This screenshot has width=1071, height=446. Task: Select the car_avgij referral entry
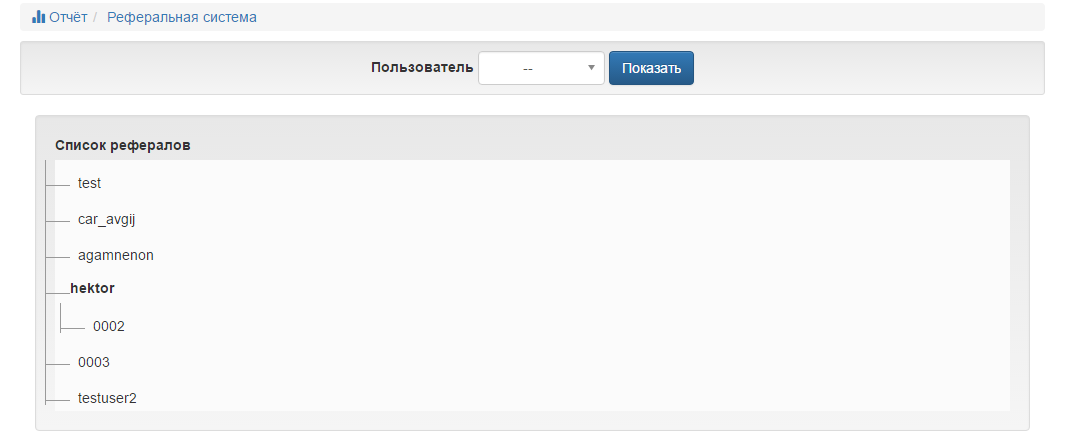107,219
